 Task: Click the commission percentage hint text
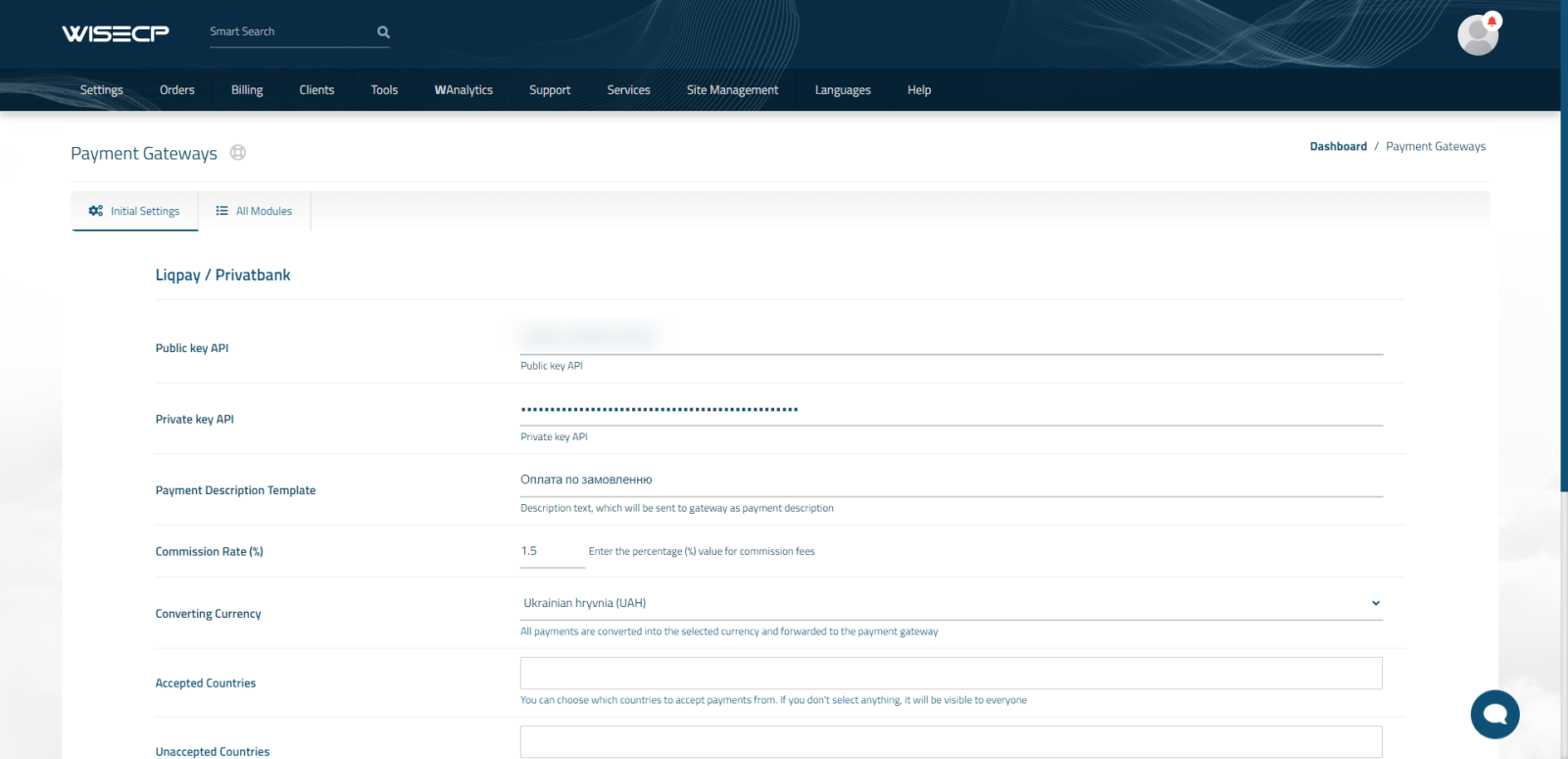click(702, 552)
